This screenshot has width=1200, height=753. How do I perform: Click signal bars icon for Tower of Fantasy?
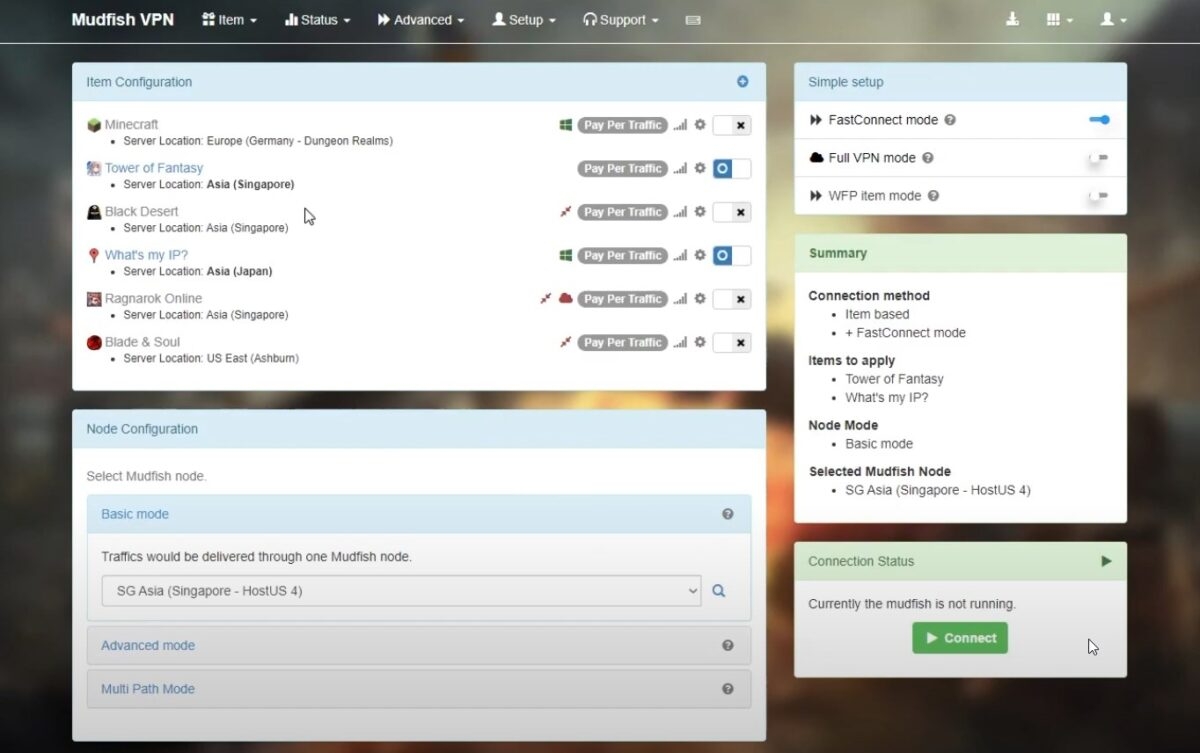680,169
